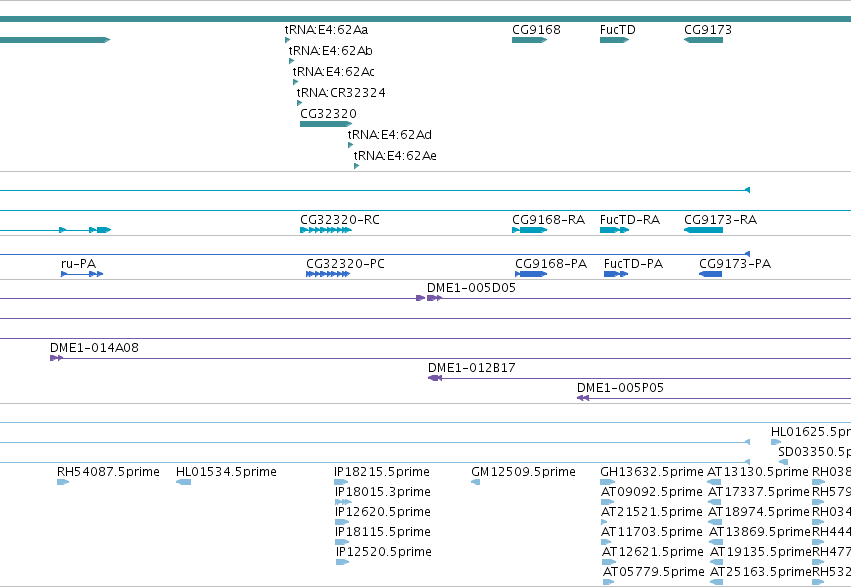Select the CG9173-RA transcript
Image resolution: width=851 pixels, height=587 pixels.
(703, 230)
